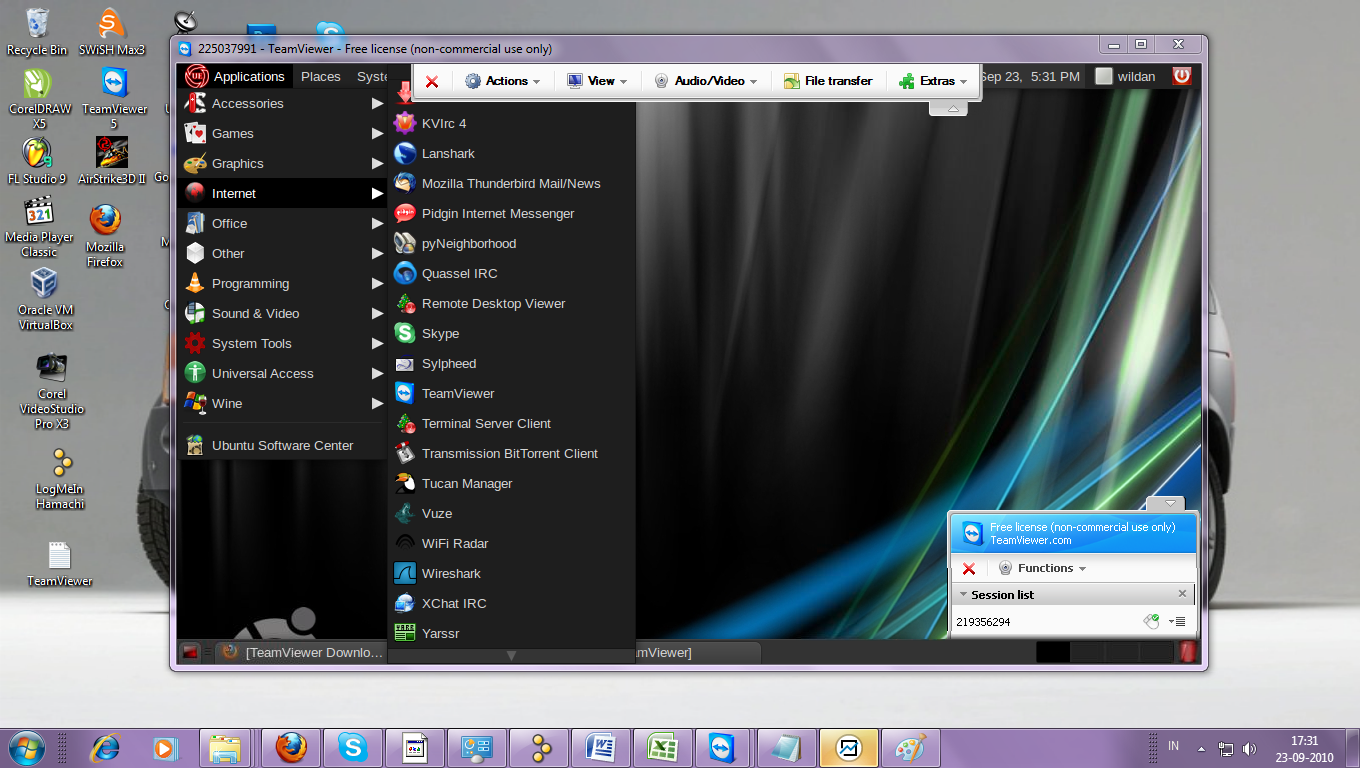Click the wildan user indicator
1360x768 pixels.
pos(1126,76)
